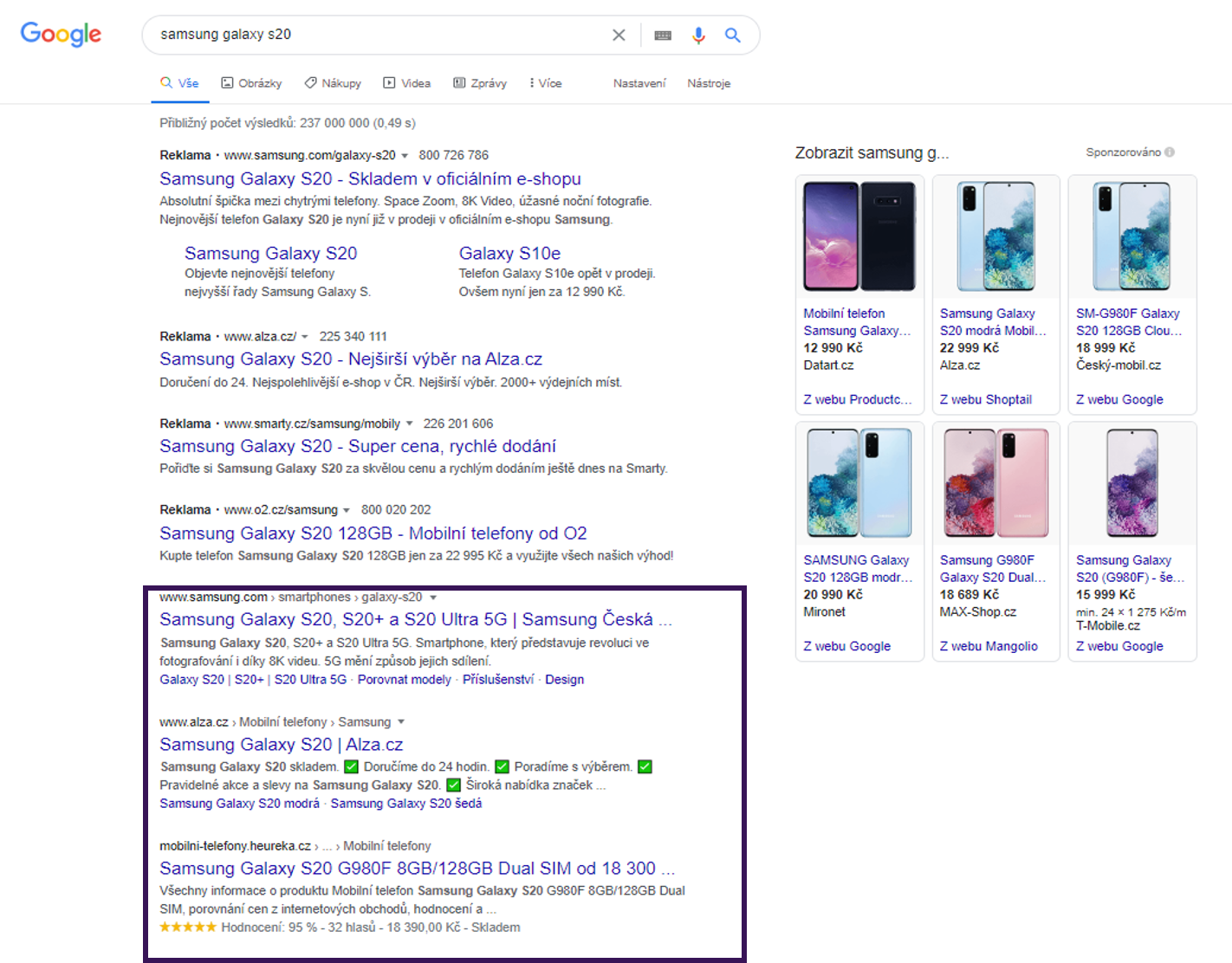This screenshot has width=1232, height=963.
Task: Click Z webu Producteca link
Action: [x=857, y=400]
